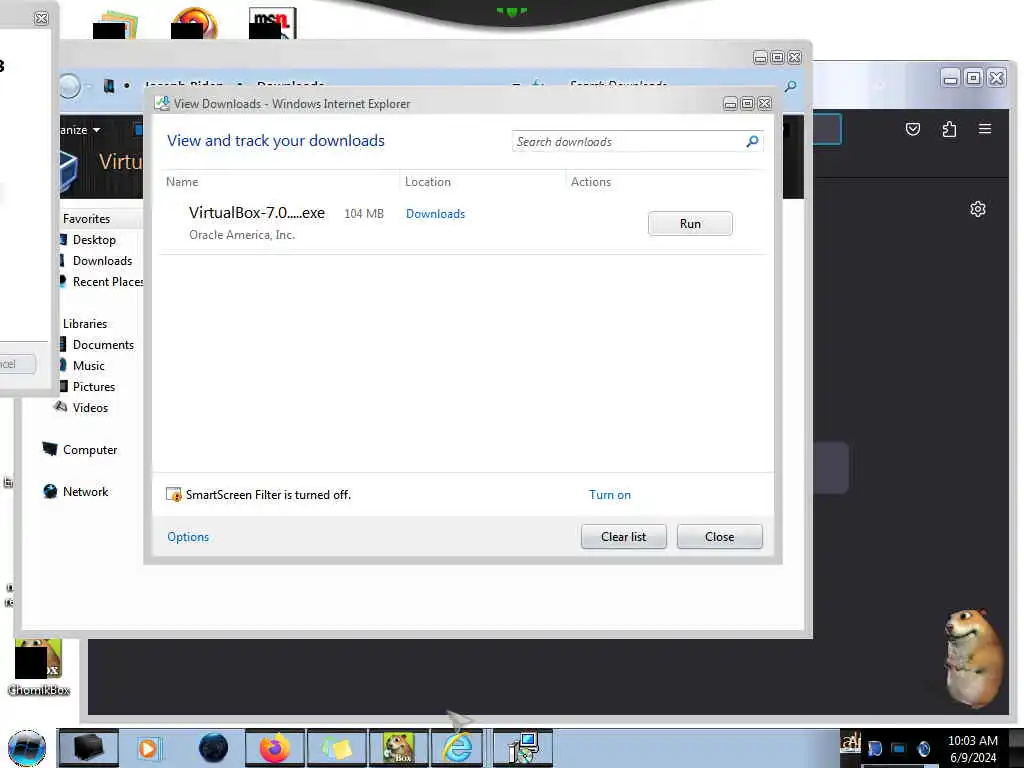Click Explorer's search magnifier icon
Image resolution: width=1024 pixels, height=768 pixels.
click(x=790, y=86)
